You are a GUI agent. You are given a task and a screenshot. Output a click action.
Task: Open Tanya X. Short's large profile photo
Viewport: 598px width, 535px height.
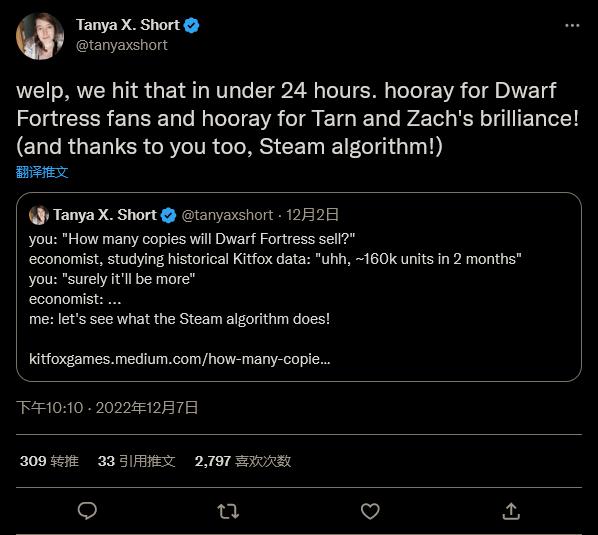(x=40, y=36)
